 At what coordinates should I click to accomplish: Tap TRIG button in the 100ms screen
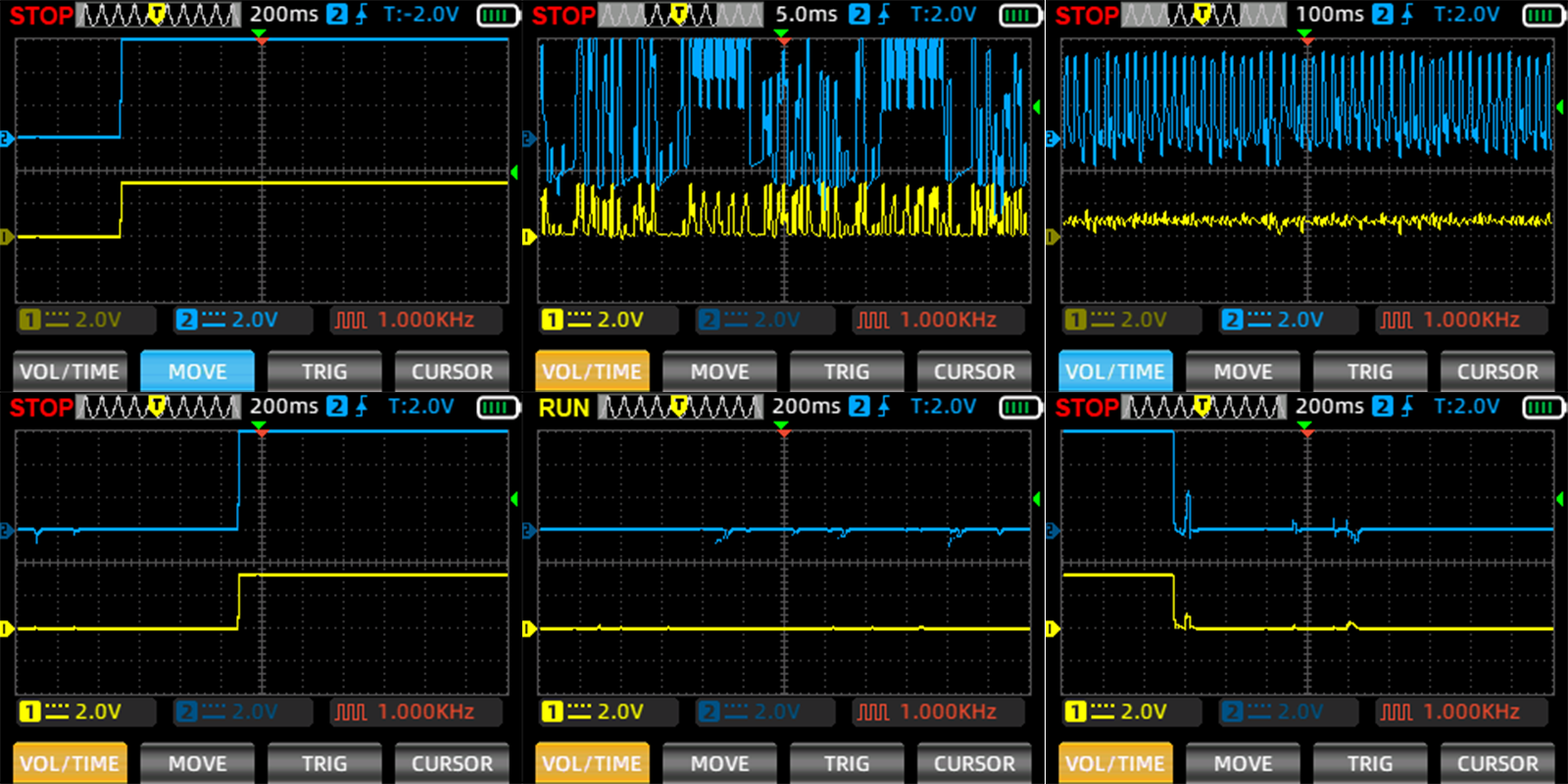coord(1369,371)
